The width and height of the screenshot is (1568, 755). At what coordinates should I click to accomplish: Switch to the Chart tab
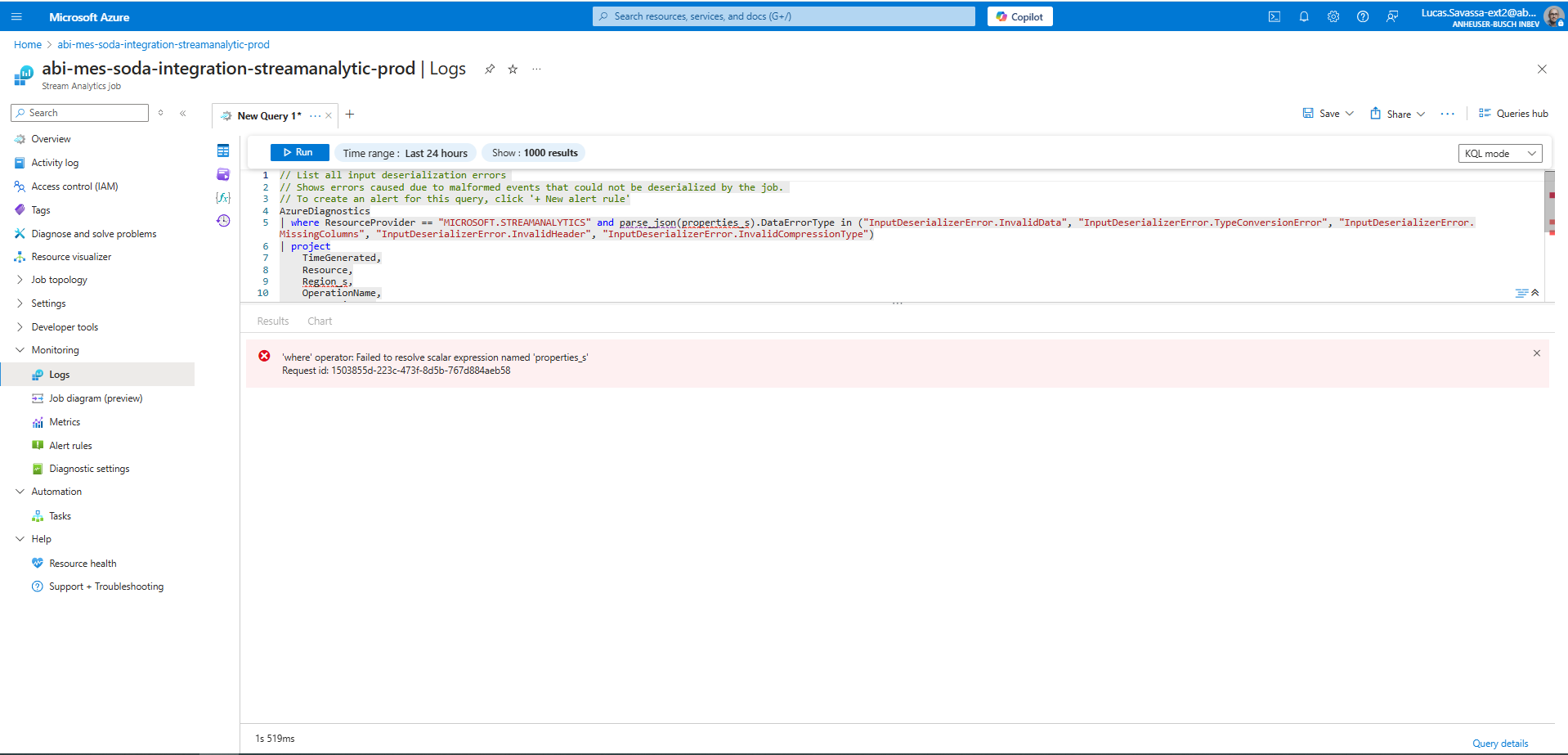click(320, 321)
